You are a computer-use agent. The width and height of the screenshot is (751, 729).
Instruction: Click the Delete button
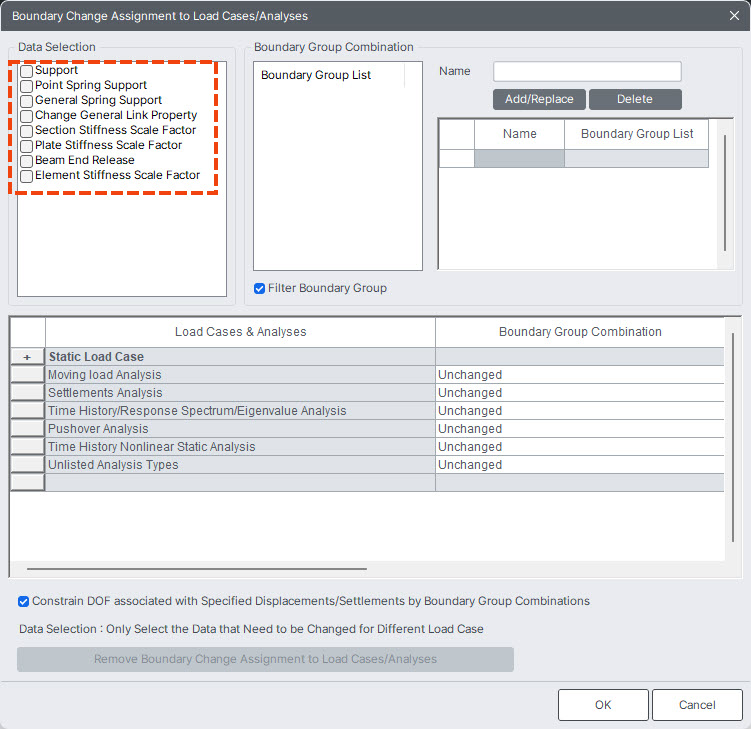(635, 99)
